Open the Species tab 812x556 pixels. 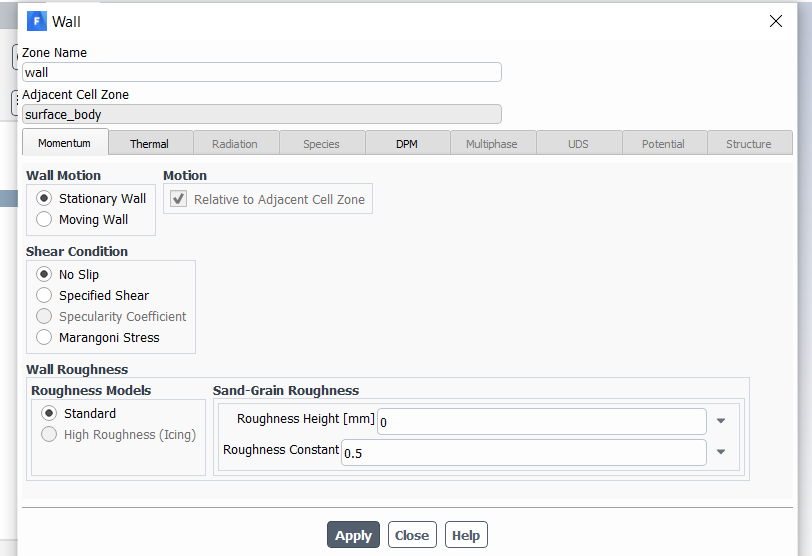[322, 143]
